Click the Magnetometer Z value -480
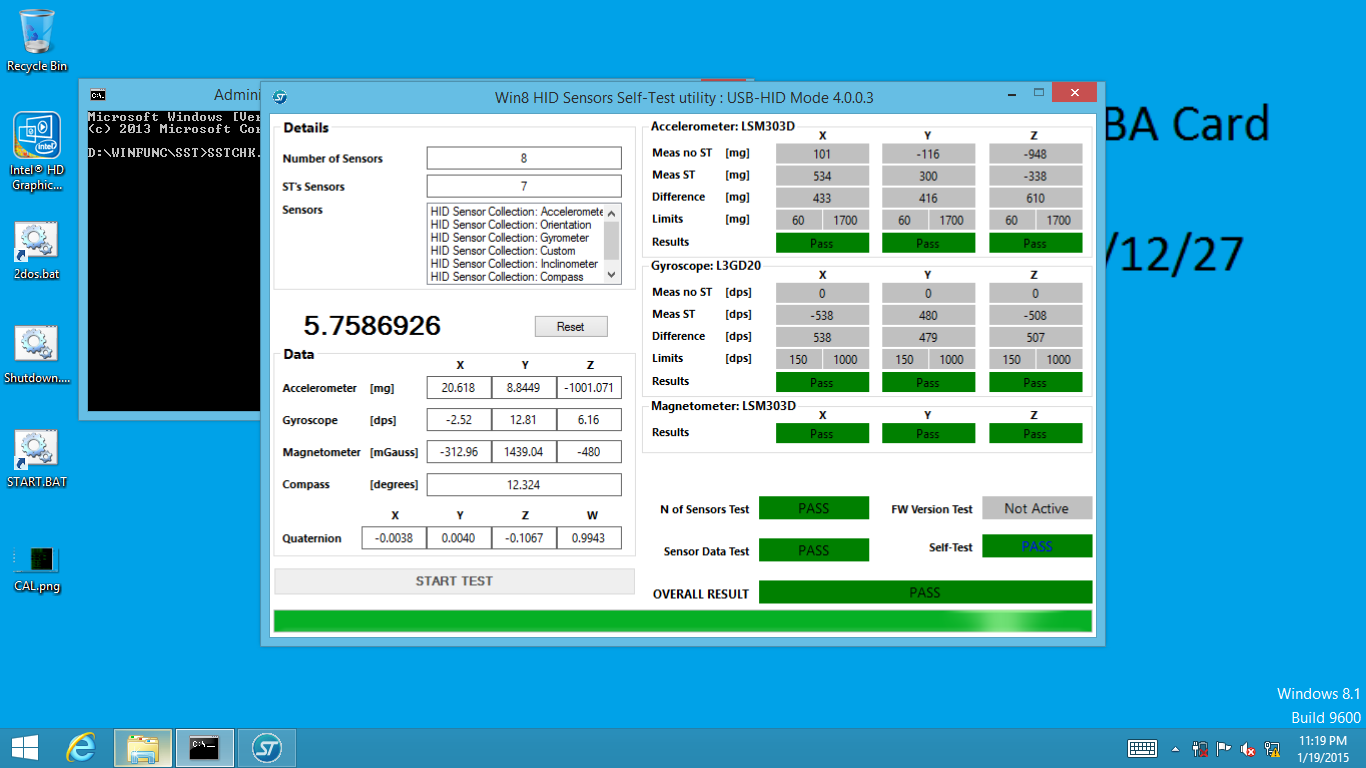 [x=589, y=452]
